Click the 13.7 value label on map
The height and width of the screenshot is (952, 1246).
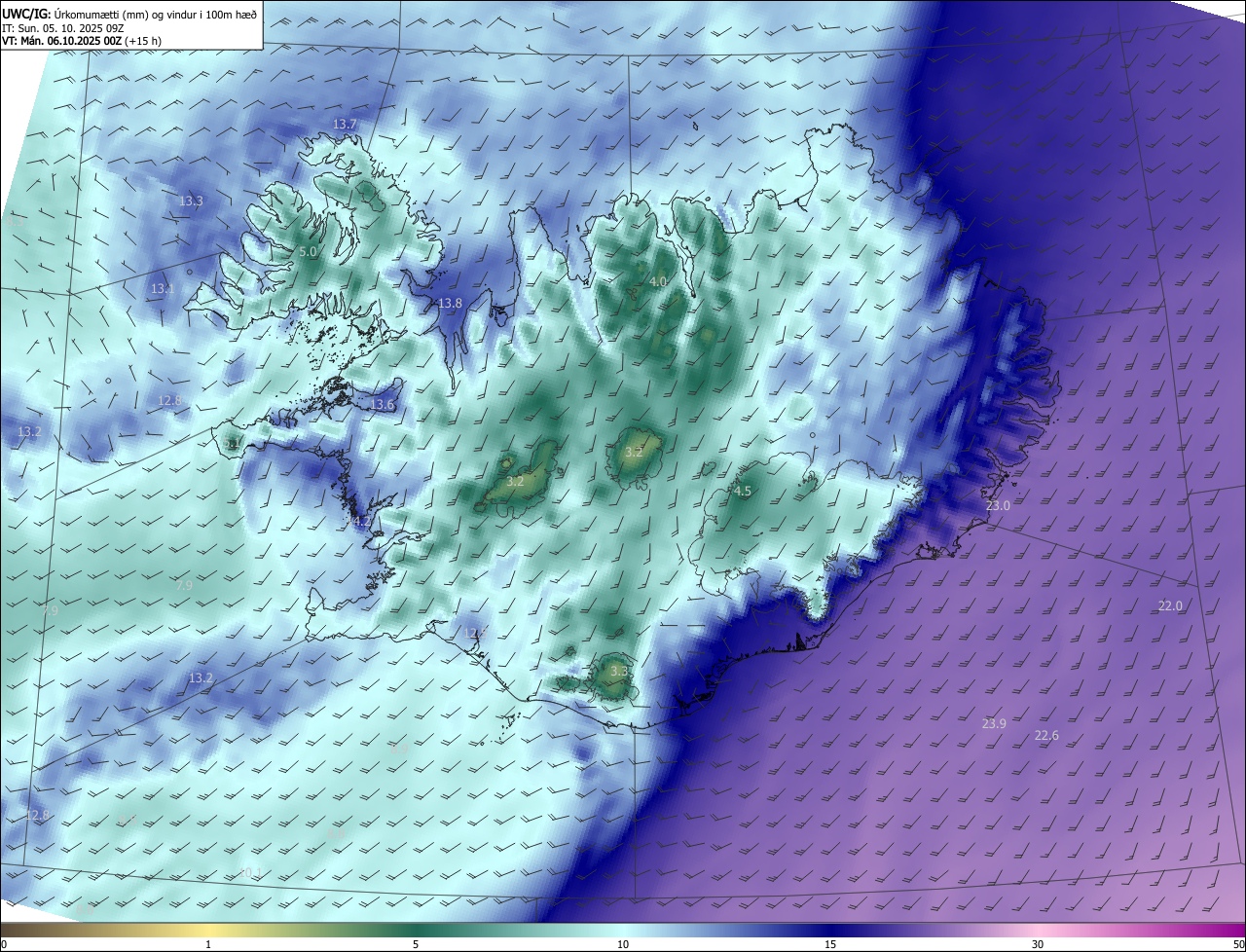(x=345, y=125)
